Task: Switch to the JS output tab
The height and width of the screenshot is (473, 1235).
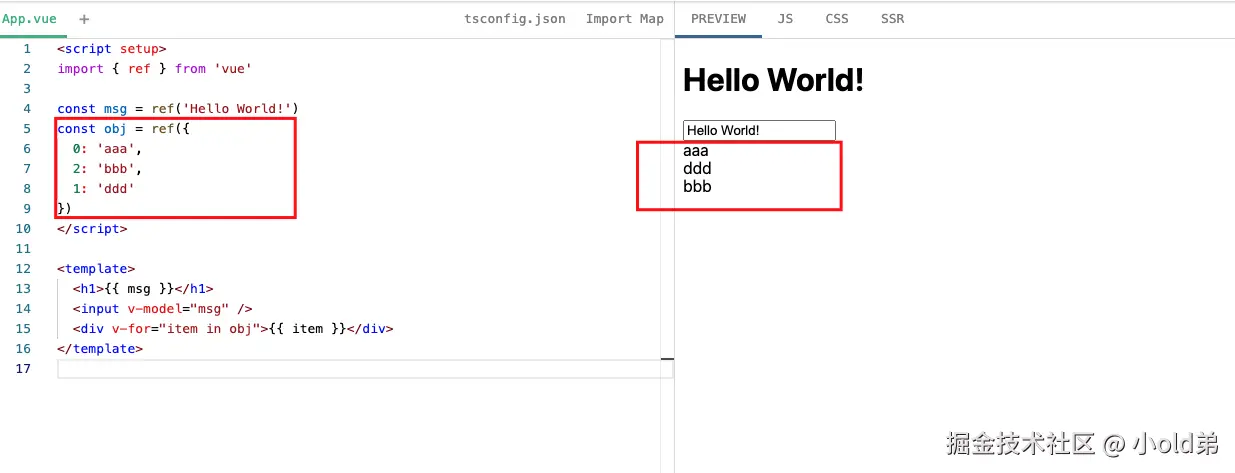Action: [x=785, y=19]
